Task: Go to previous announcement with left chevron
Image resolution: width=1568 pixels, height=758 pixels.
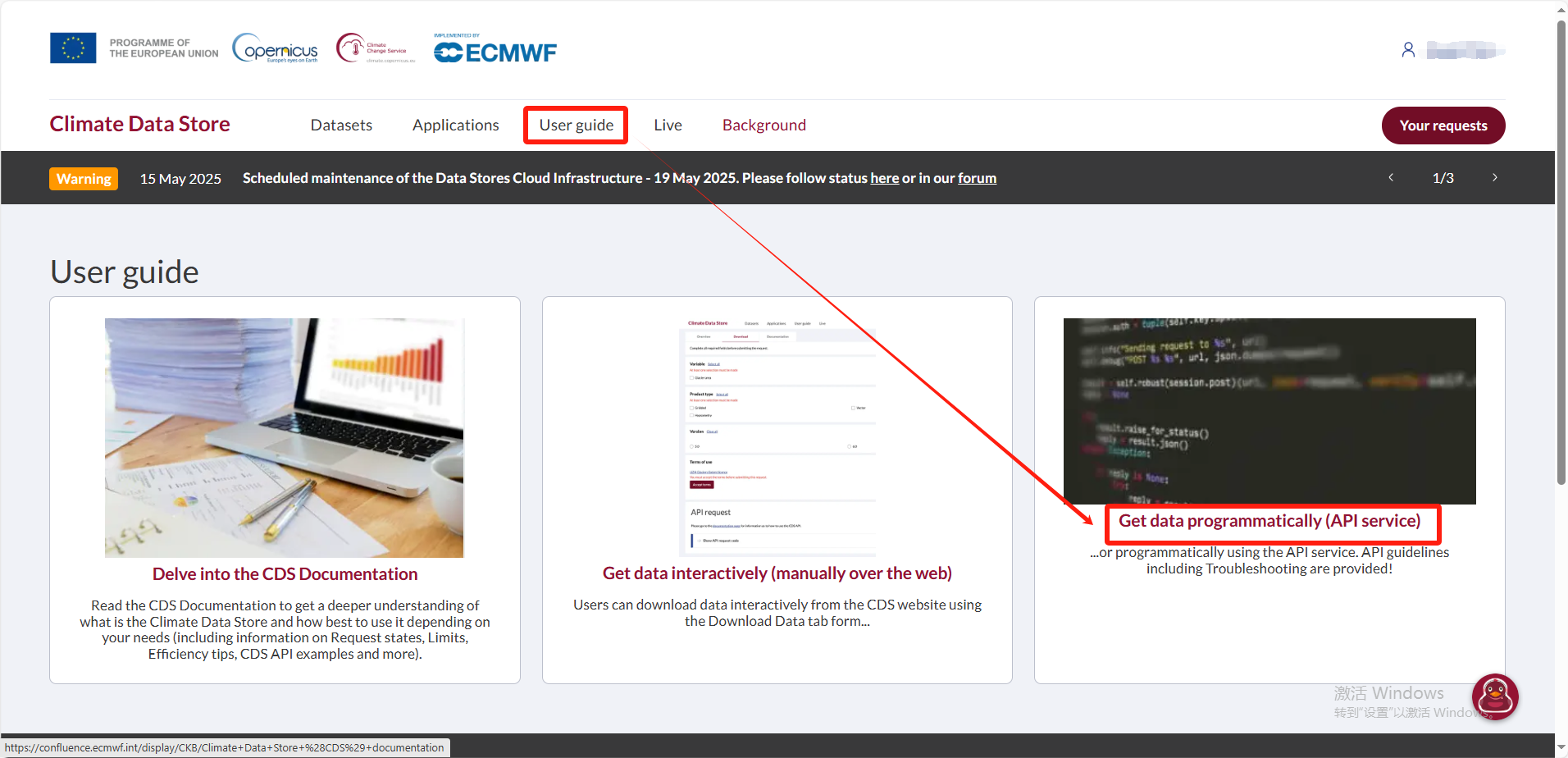Action: (1391, 177)
